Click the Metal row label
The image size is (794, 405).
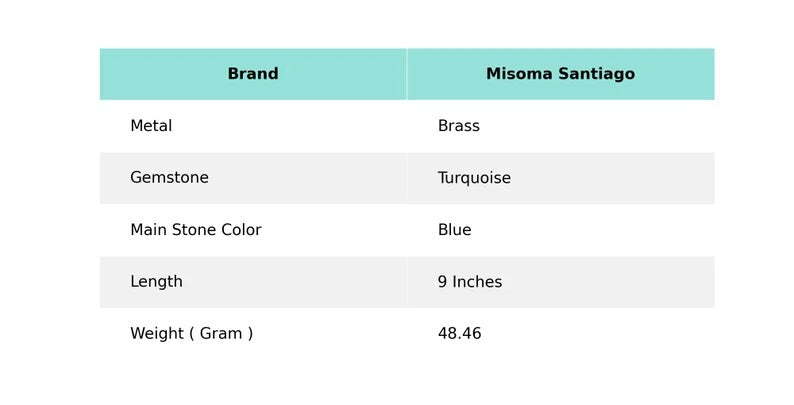(151, 126)
